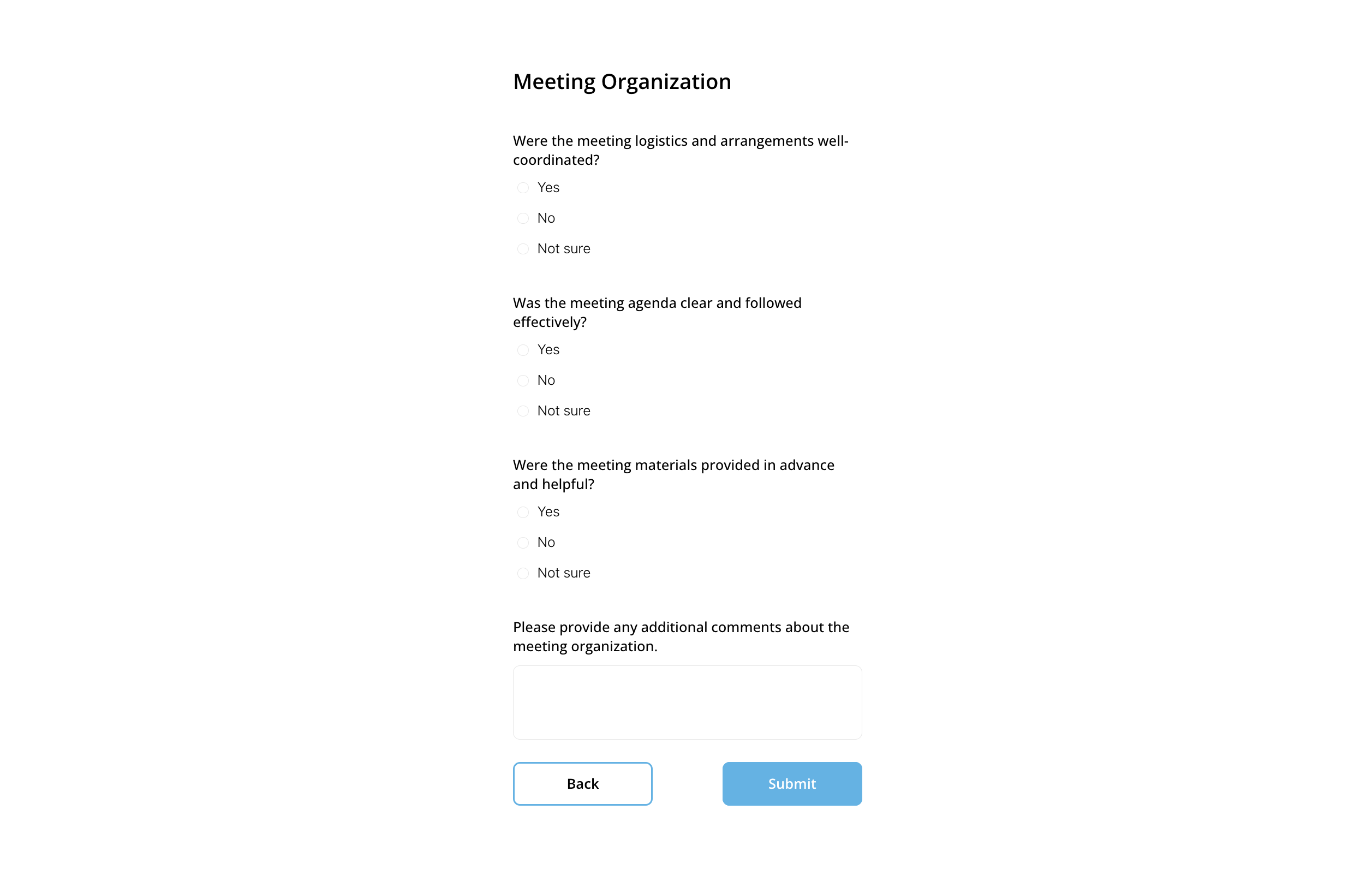1372x881 pixels.
Task: Click the additional comments prompt text
Action: pos(681,636)
